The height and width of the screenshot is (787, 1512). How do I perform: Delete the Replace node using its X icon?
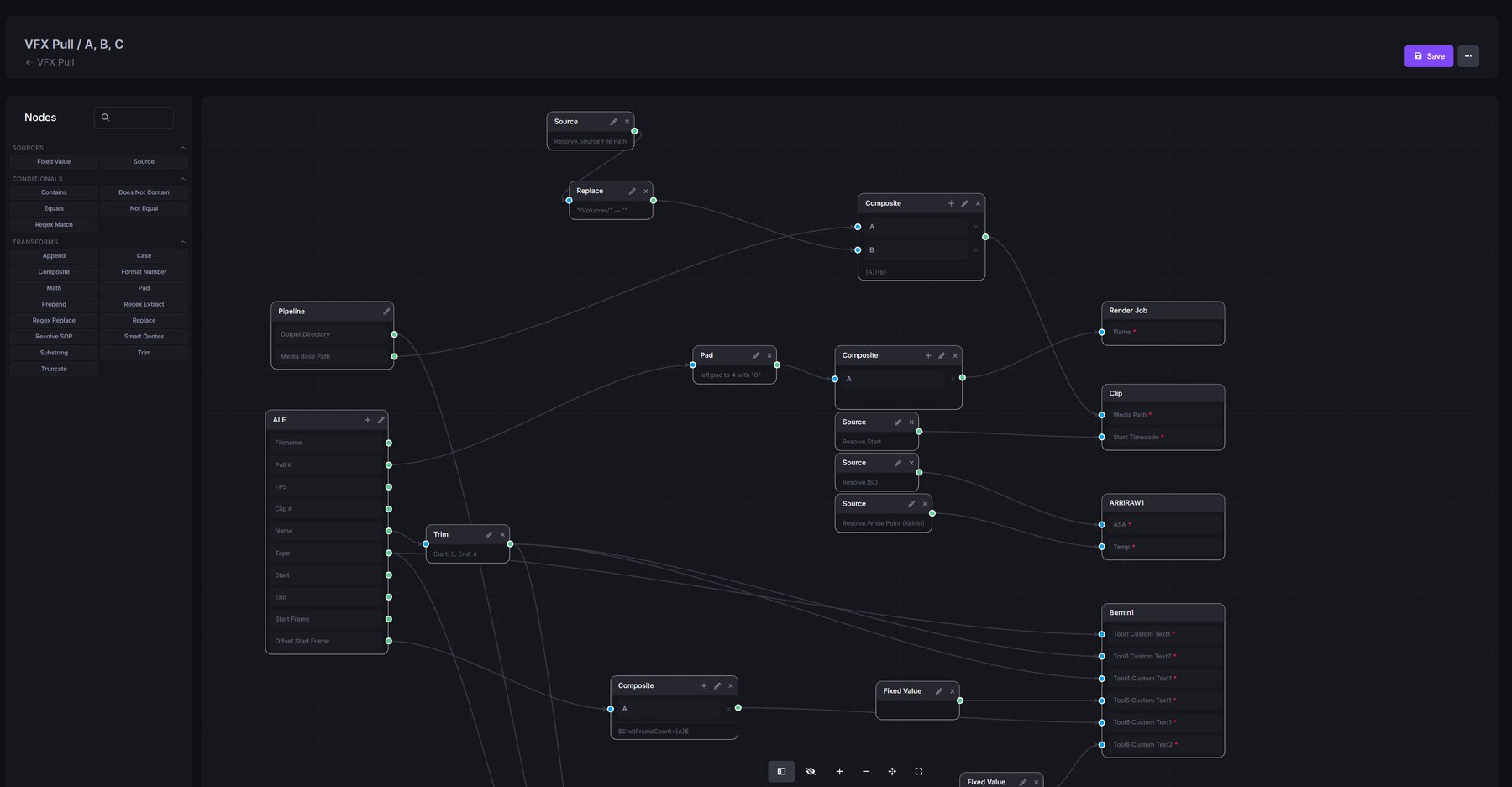[646, 192]
